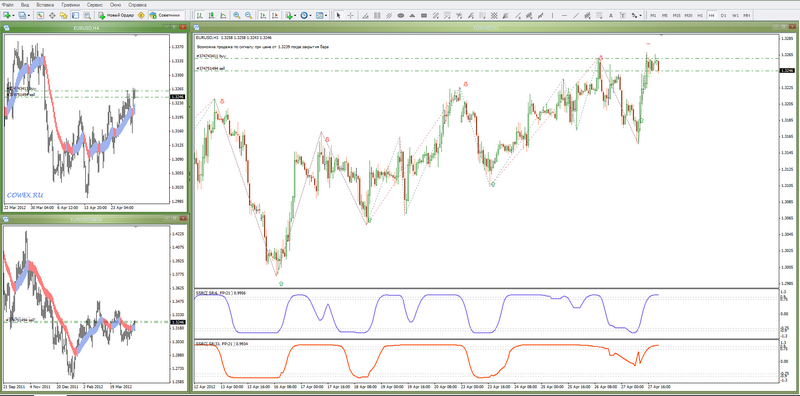Expand the Indicators list dropdown arrow
This screenshot has width=800, height=396.
(x=295, y=15)
